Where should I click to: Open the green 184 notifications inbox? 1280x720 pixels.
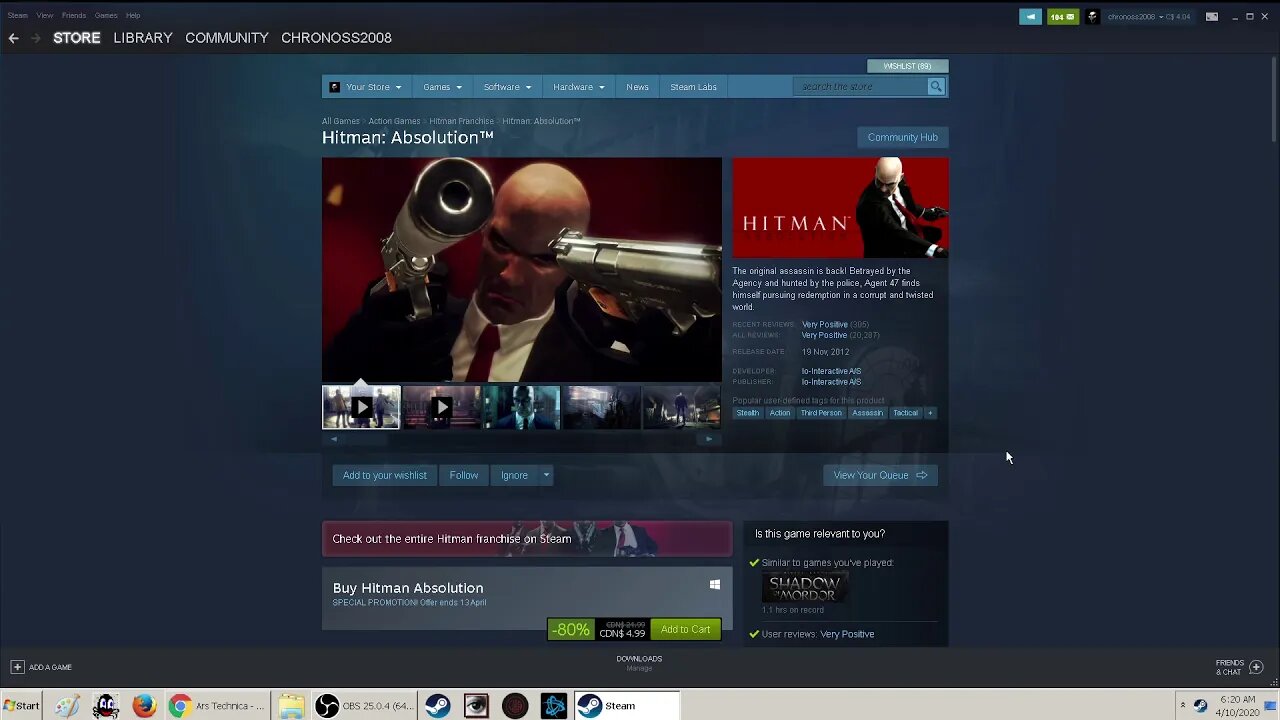[1063, 16]
